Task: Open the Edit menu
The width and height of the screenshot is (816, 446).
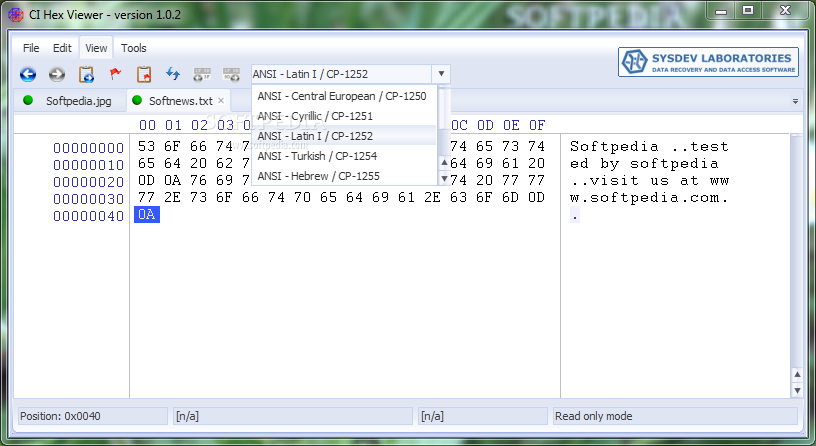Action: pyautogui.click(x=62, y=48)
